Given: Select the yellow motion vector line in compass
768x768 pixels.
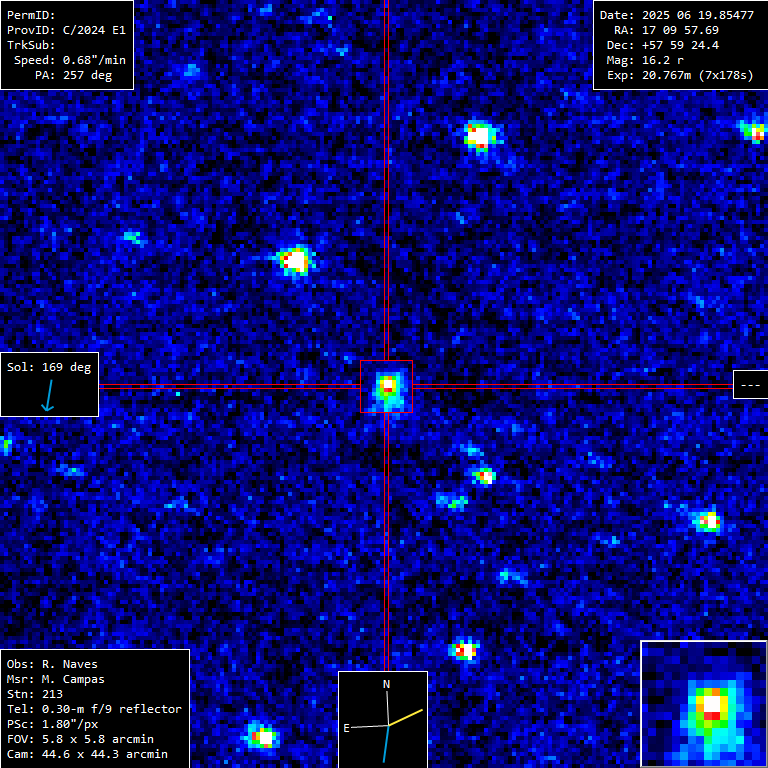Looking at the screenshot, I should 406,717.
